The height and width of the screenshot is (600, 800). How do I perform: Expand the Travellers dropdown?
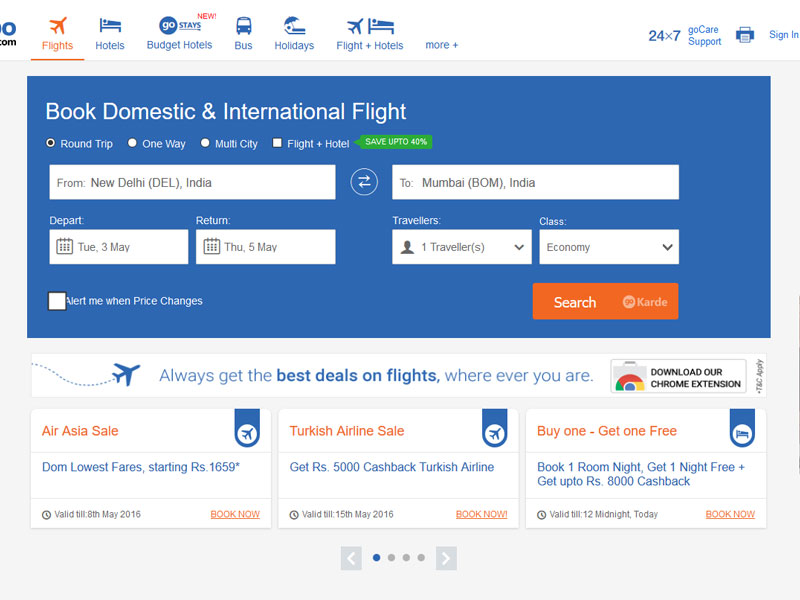pyautogui.click(x=462, y=247)
